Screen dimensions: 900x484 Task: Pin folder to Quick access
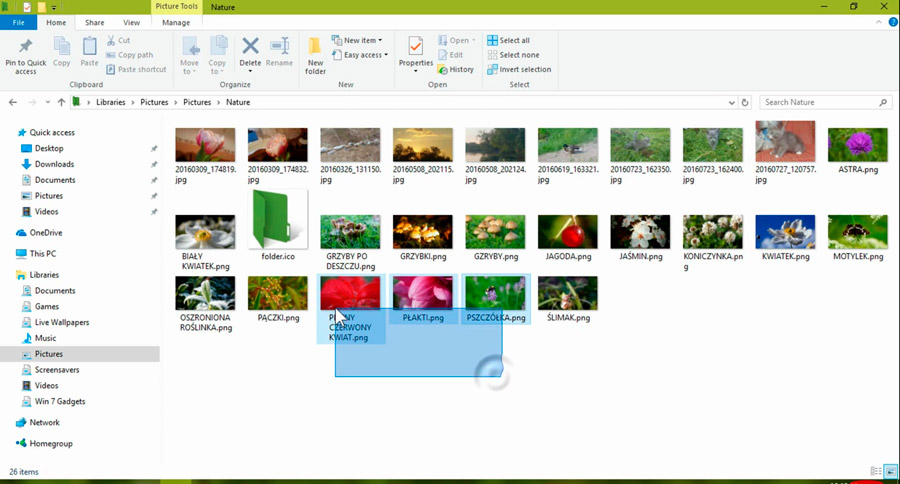point(25,56)
